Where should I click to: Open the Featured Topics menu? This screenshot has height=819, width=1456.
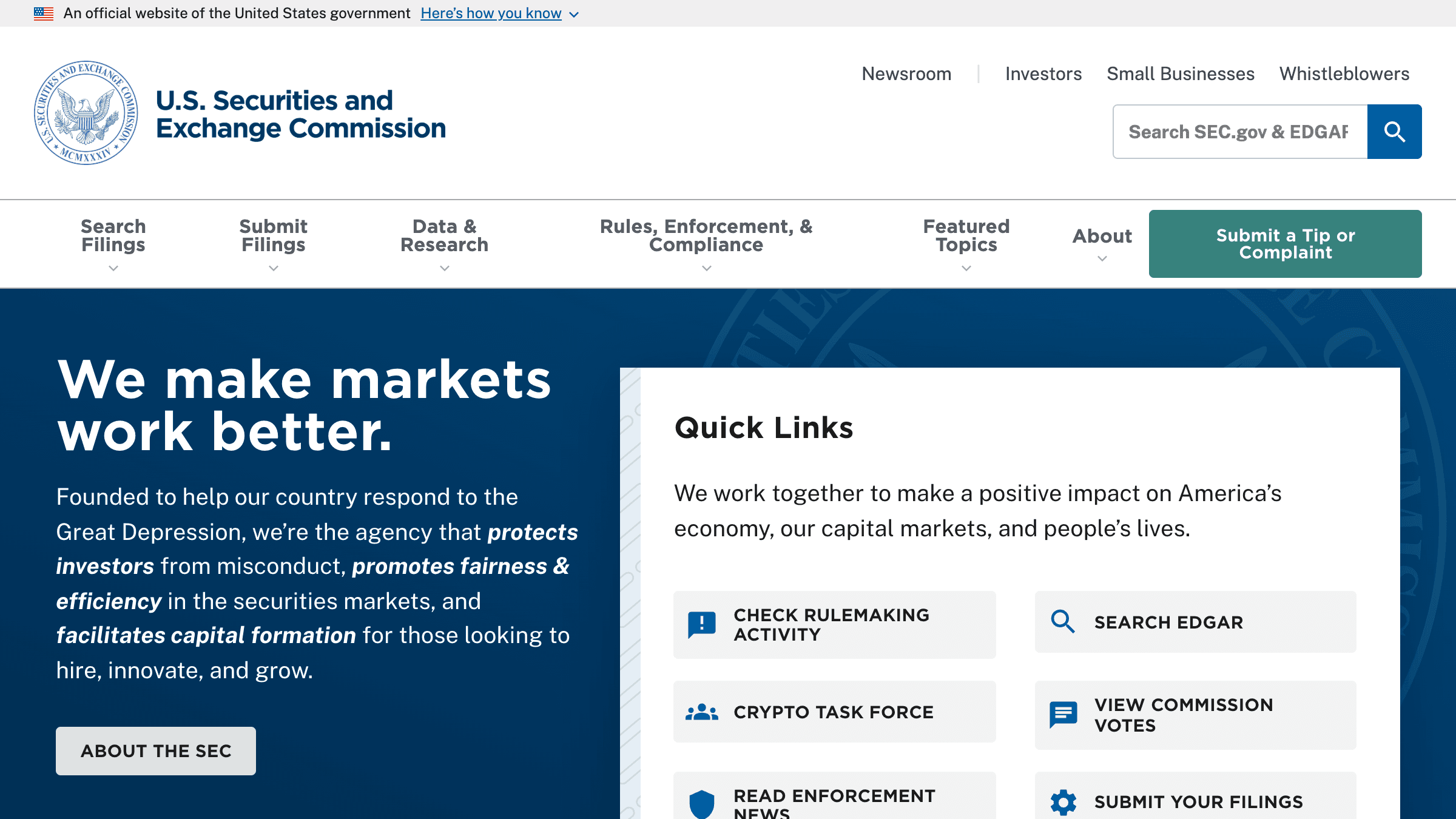coord(966,244)
